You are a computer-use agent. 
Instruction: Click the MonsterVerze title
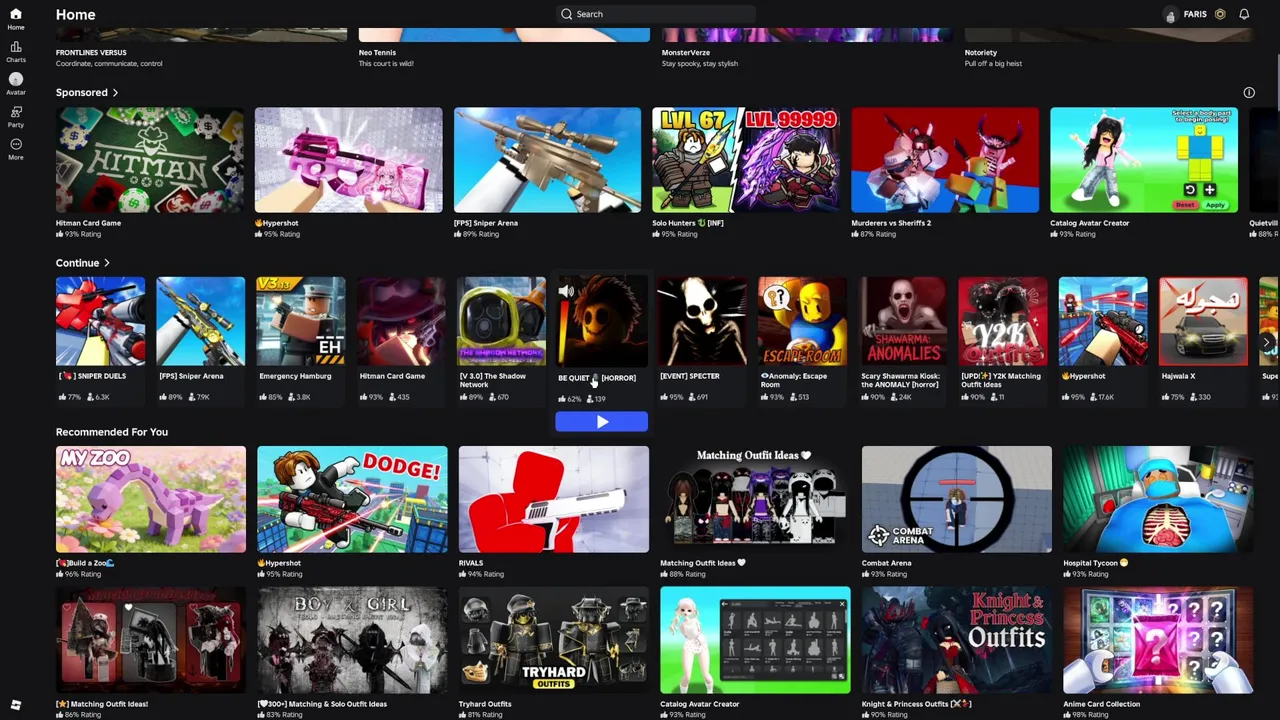coord(685,53)
